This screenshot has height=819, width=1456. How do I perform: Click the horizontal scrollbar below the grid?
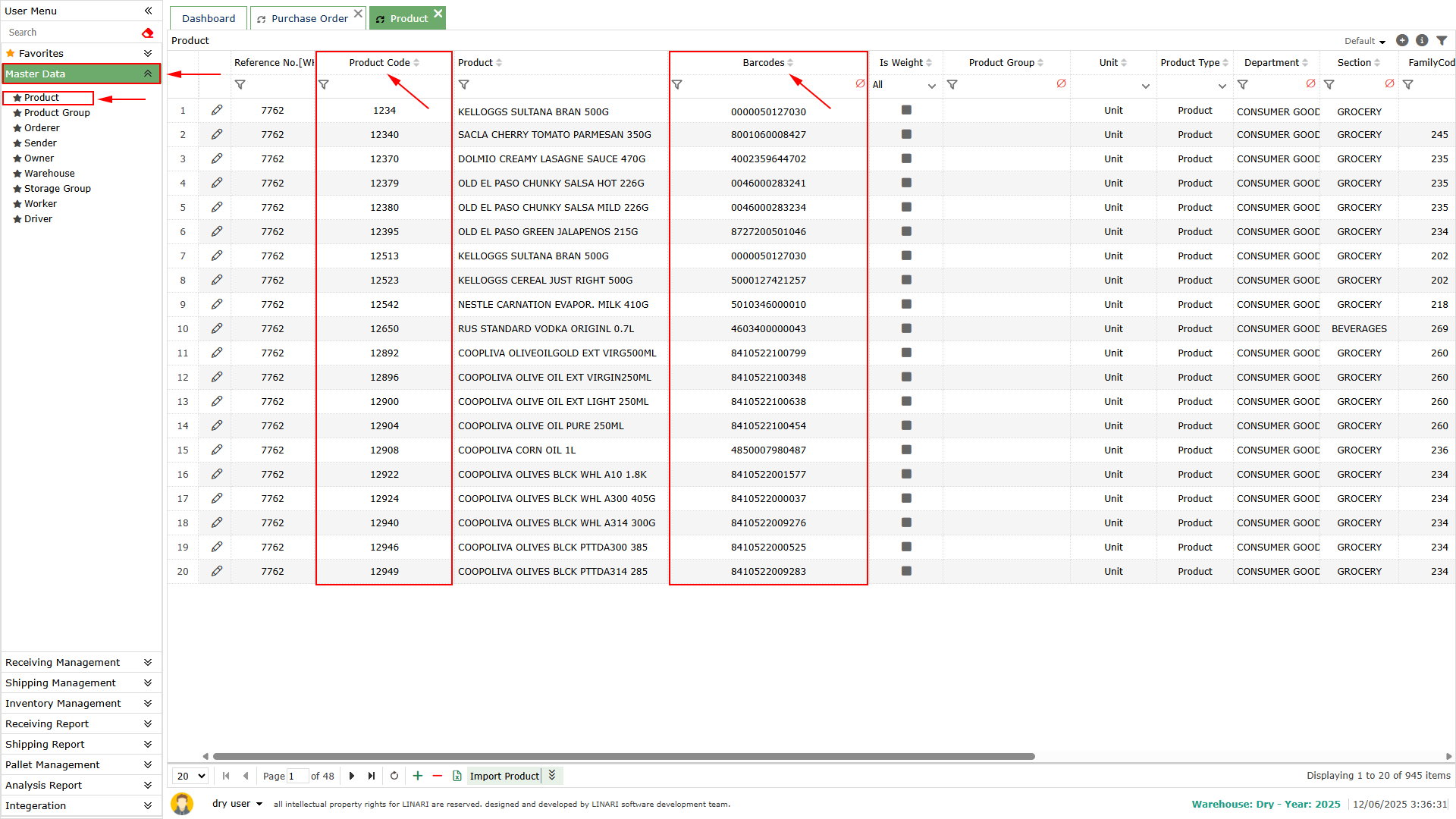pos(623,756)
